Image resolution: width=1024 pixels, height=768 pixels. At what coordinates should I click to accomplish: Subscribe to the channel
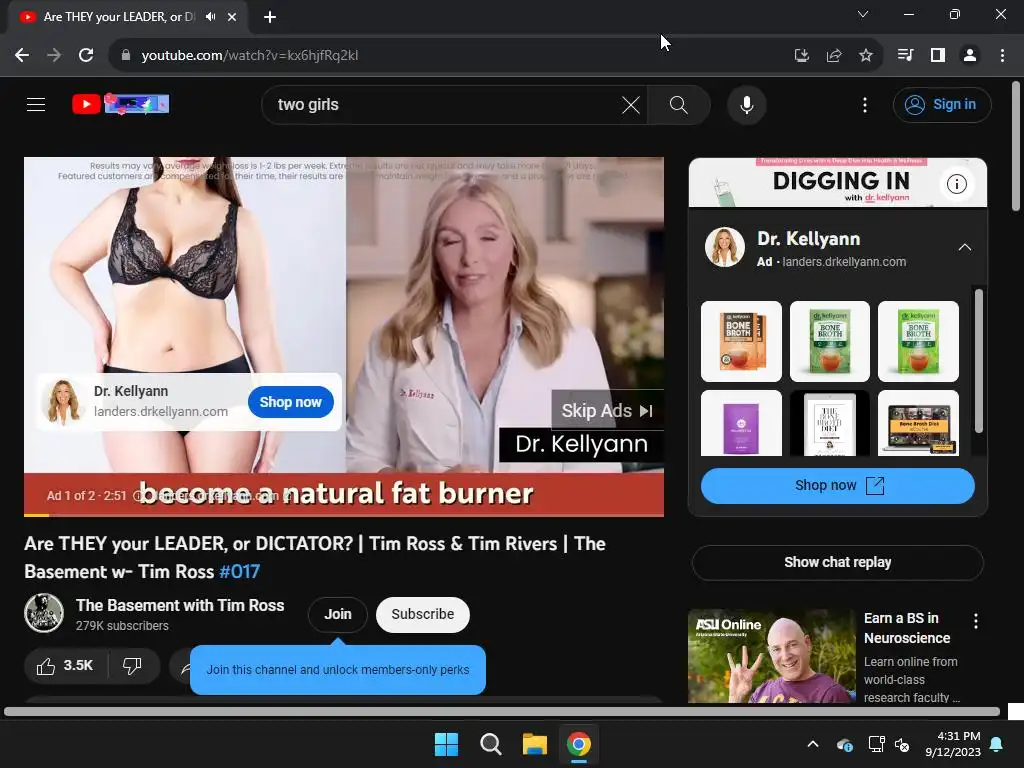pyautogui.click(x=423, y=615)
